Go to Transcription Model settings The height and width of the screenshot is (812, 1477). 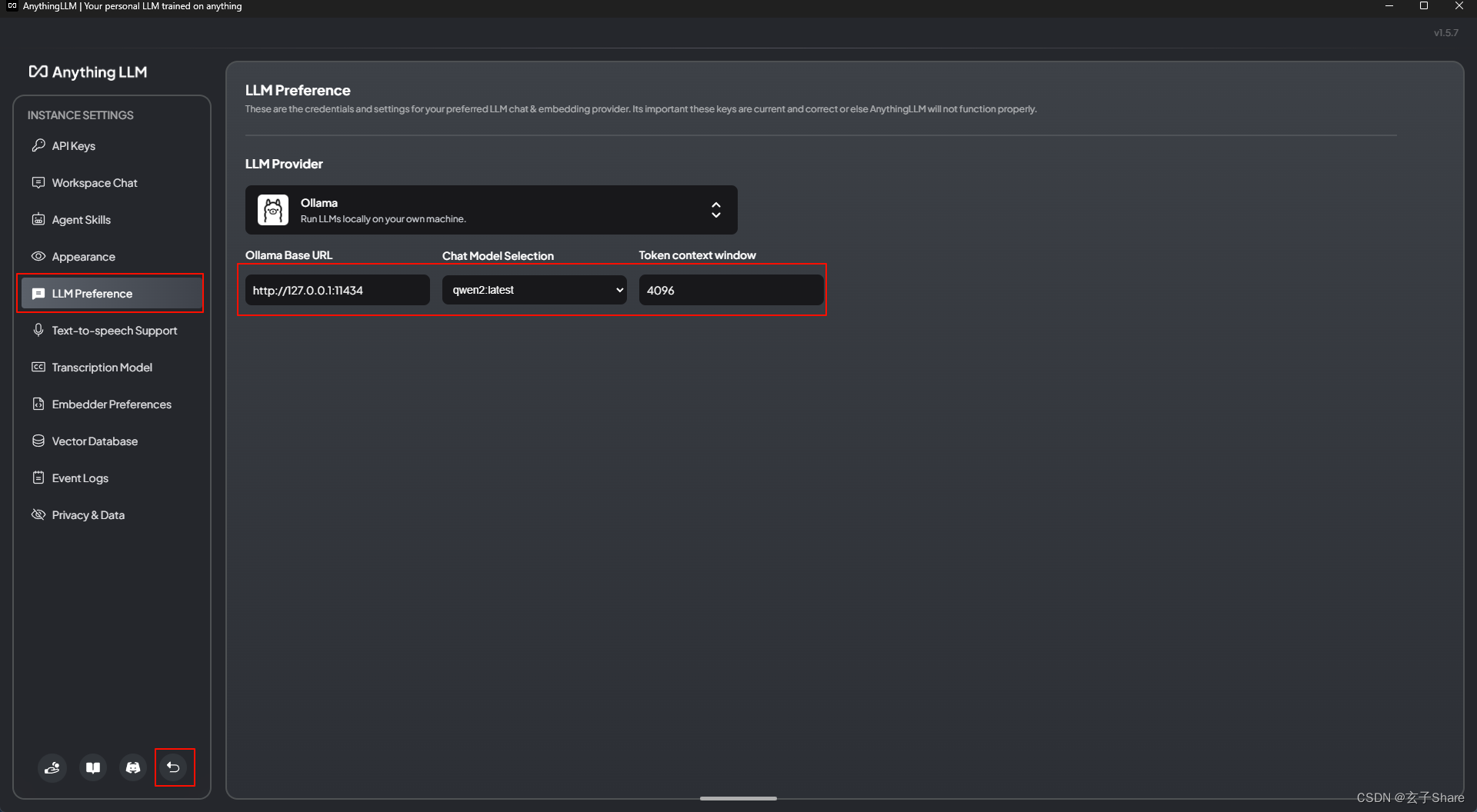[x=112, y=367]
